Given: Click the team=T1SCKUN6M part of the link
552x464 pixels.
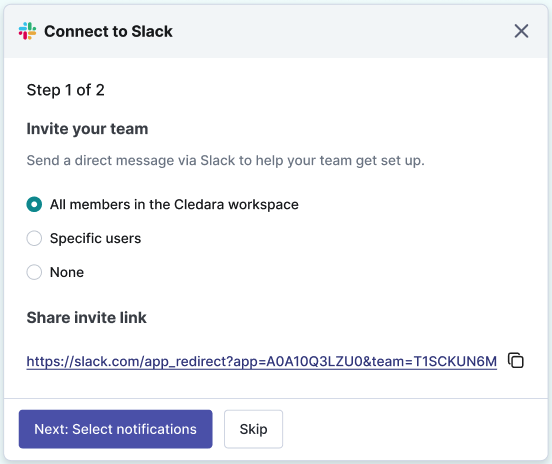Looking at the screenshot, I should [x=434, y=362].
